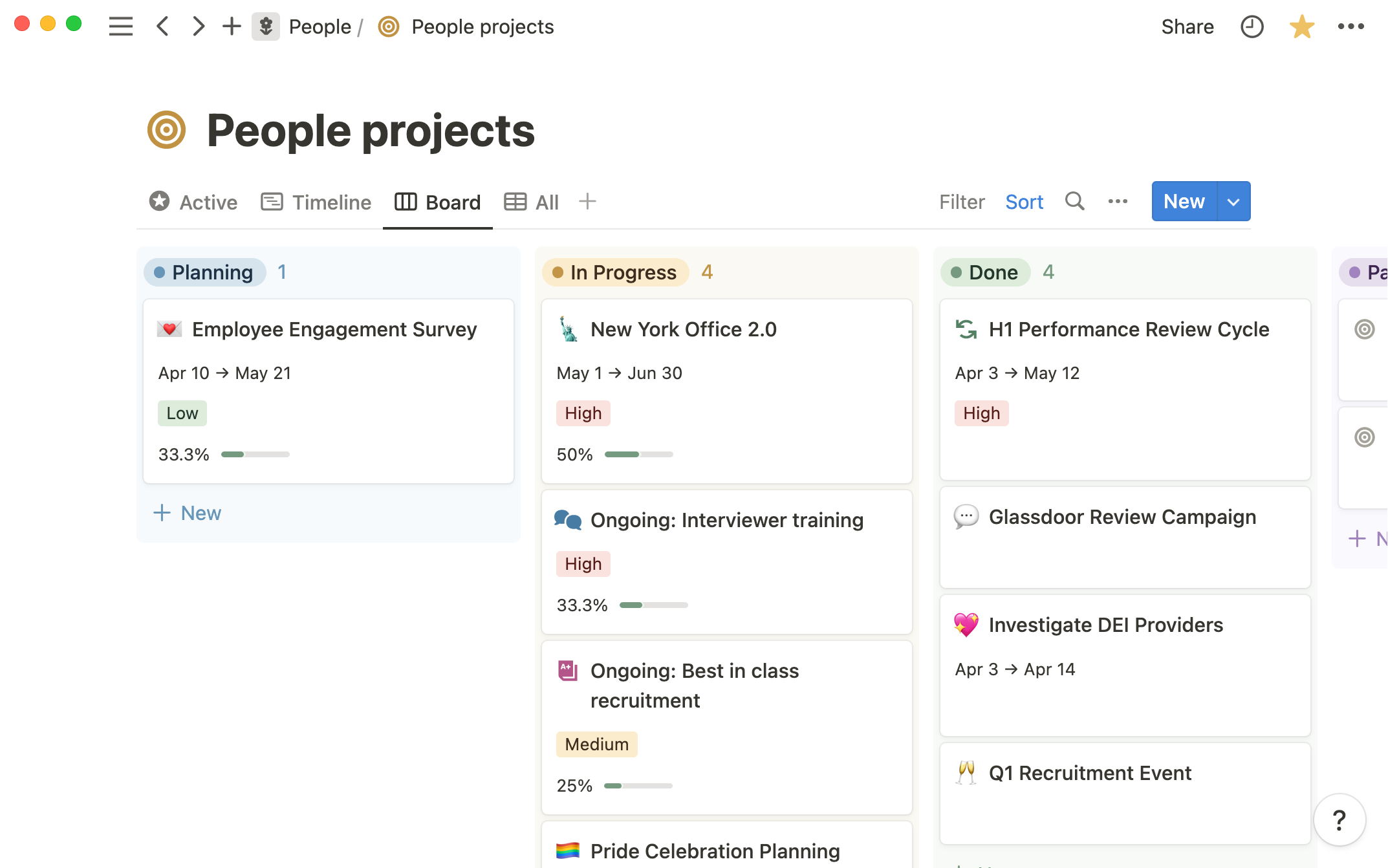Open the New item dropdown arrow
1388x868 pixels.
(x=1232, y=201)
